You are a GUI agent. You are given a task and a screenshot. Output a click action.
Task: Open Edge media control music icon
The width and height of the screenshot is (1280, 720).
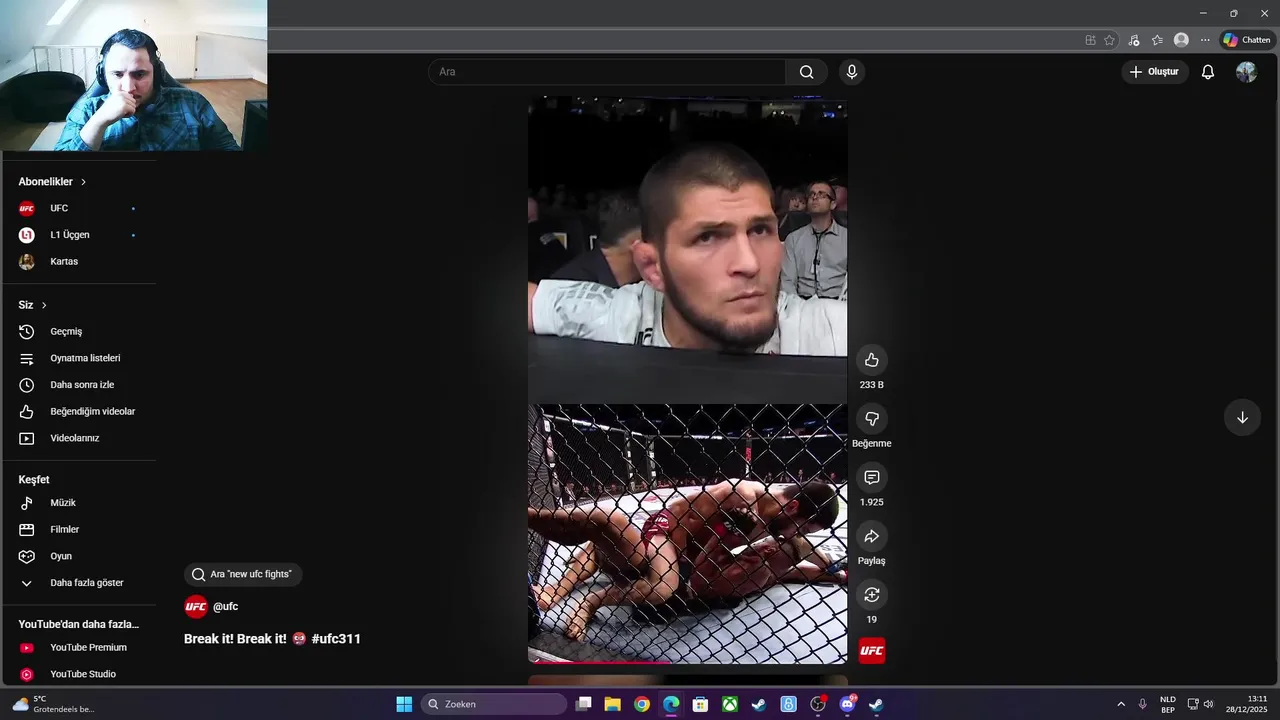1133,40
